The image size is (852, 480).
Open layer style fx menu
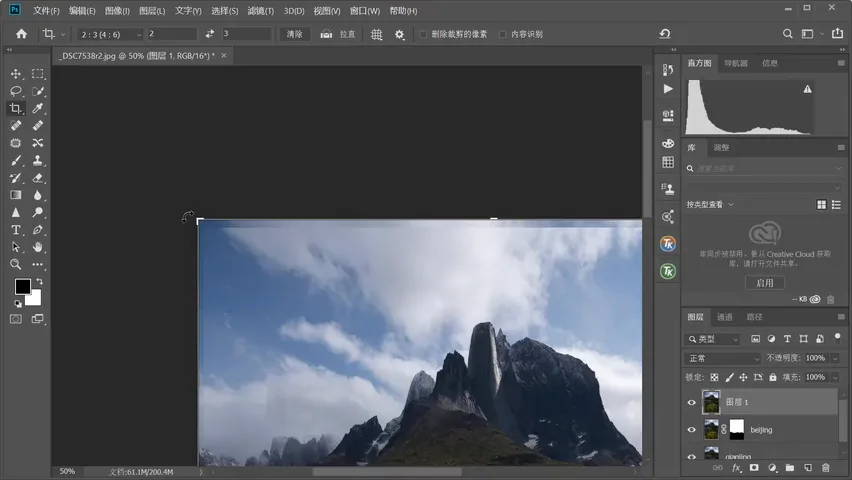[x=736, y=467]
